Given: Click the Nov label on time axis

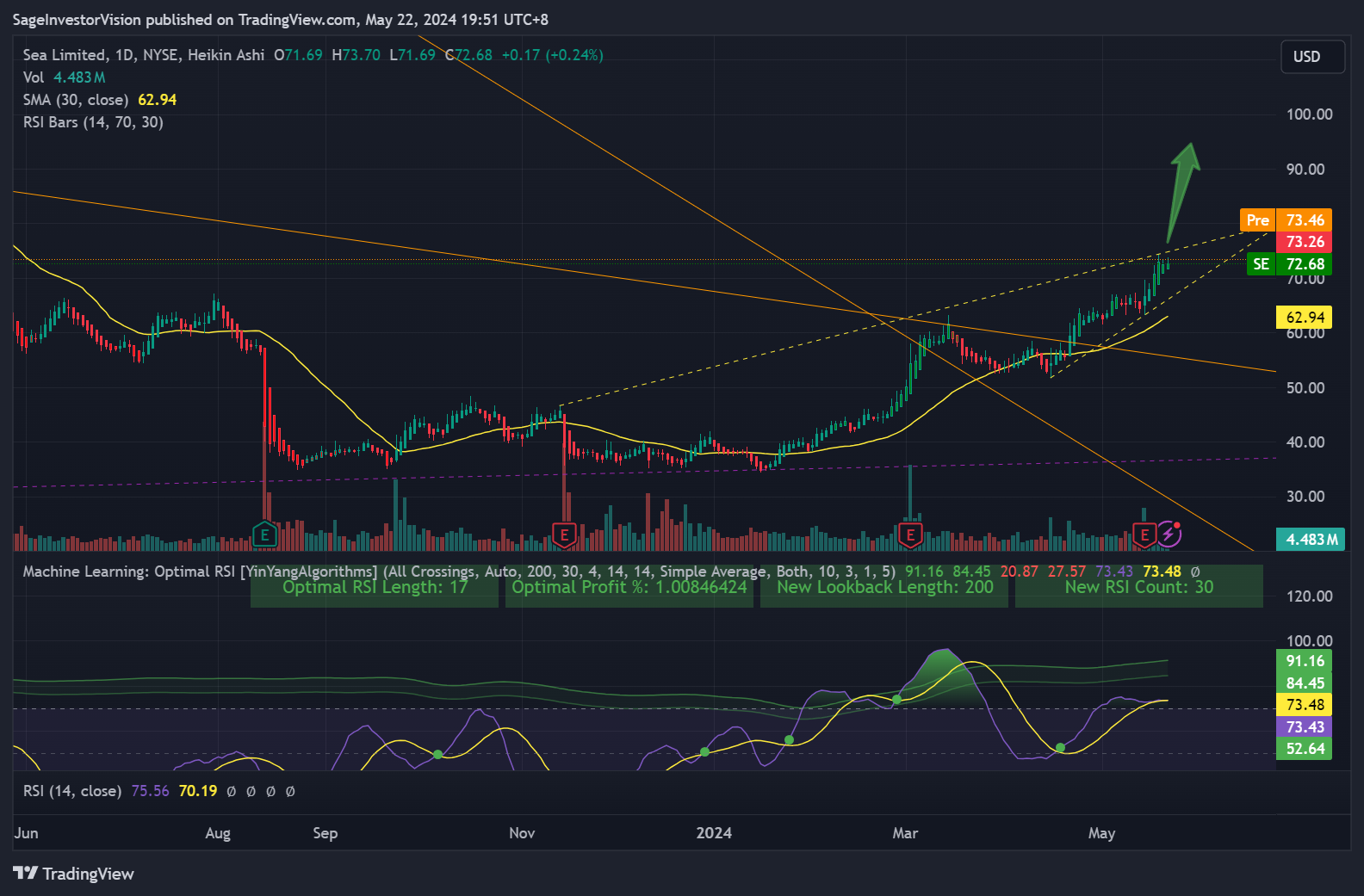Looking at the screenshot, I should 522,833.
